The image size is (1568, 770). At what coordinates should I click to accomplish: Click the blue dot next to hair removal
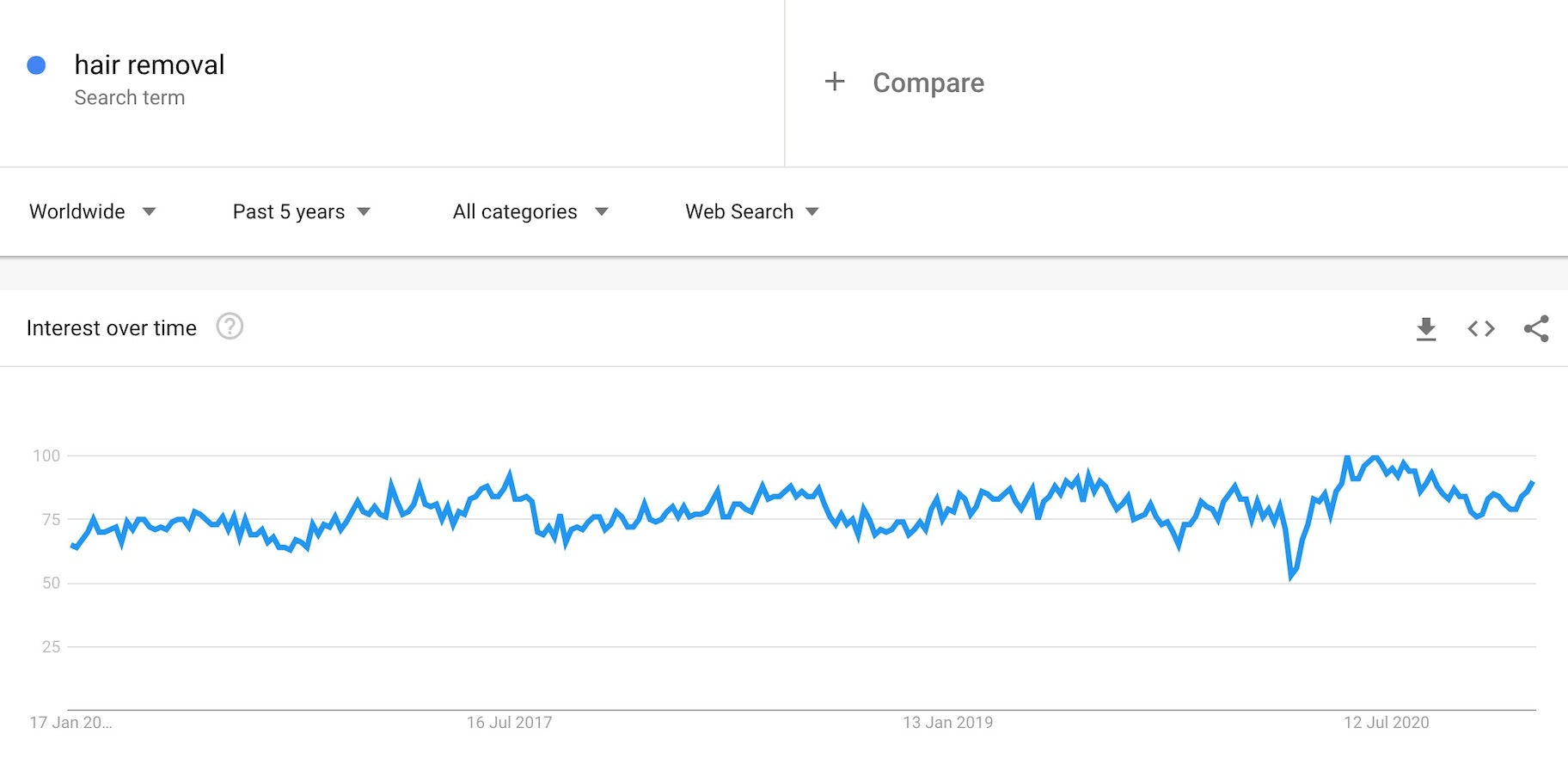coord(36,65)
